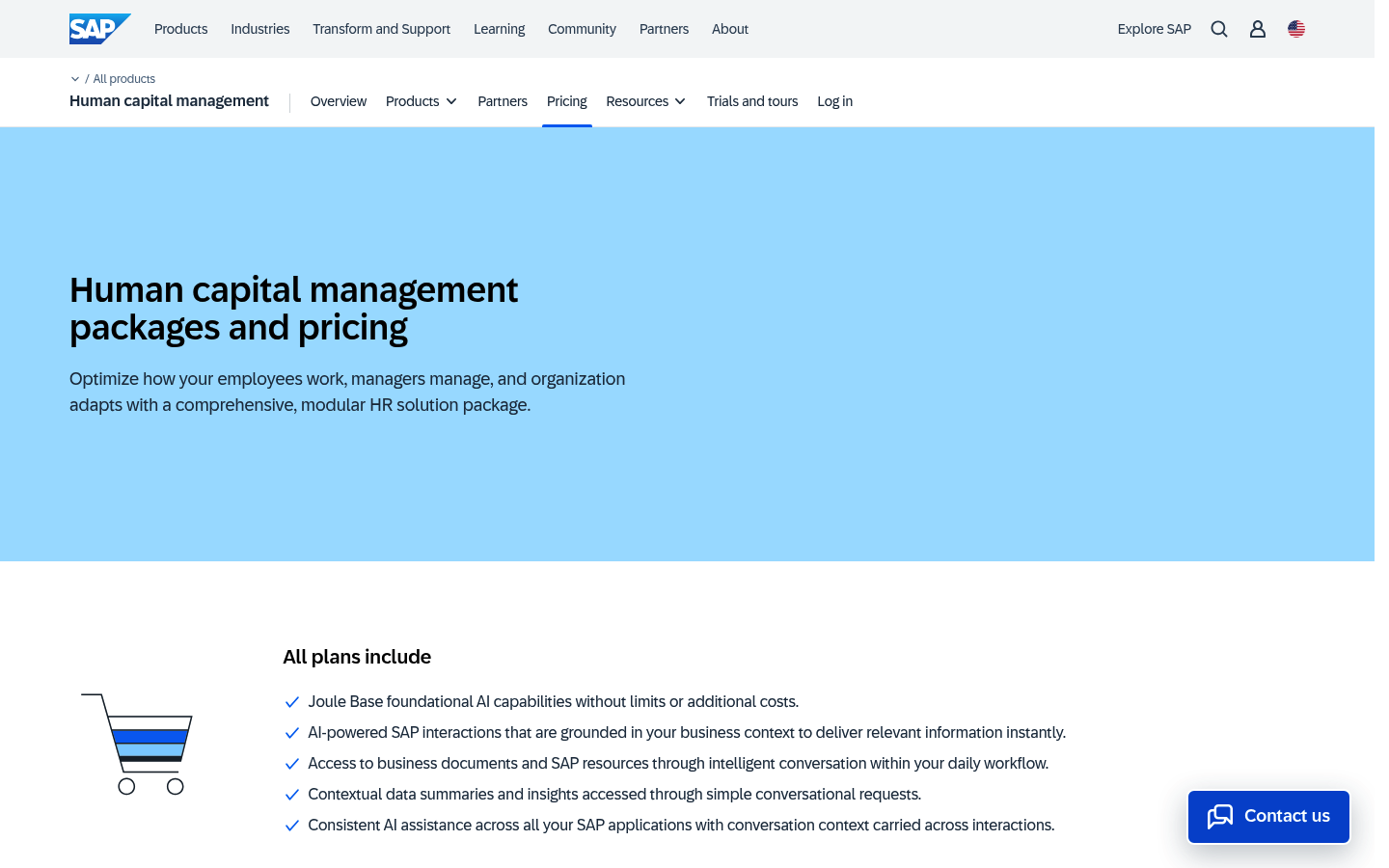The image size is (1389, 868).
Task: Switch to Partners tab in sub-navigation
Action: tap(503, 101)
